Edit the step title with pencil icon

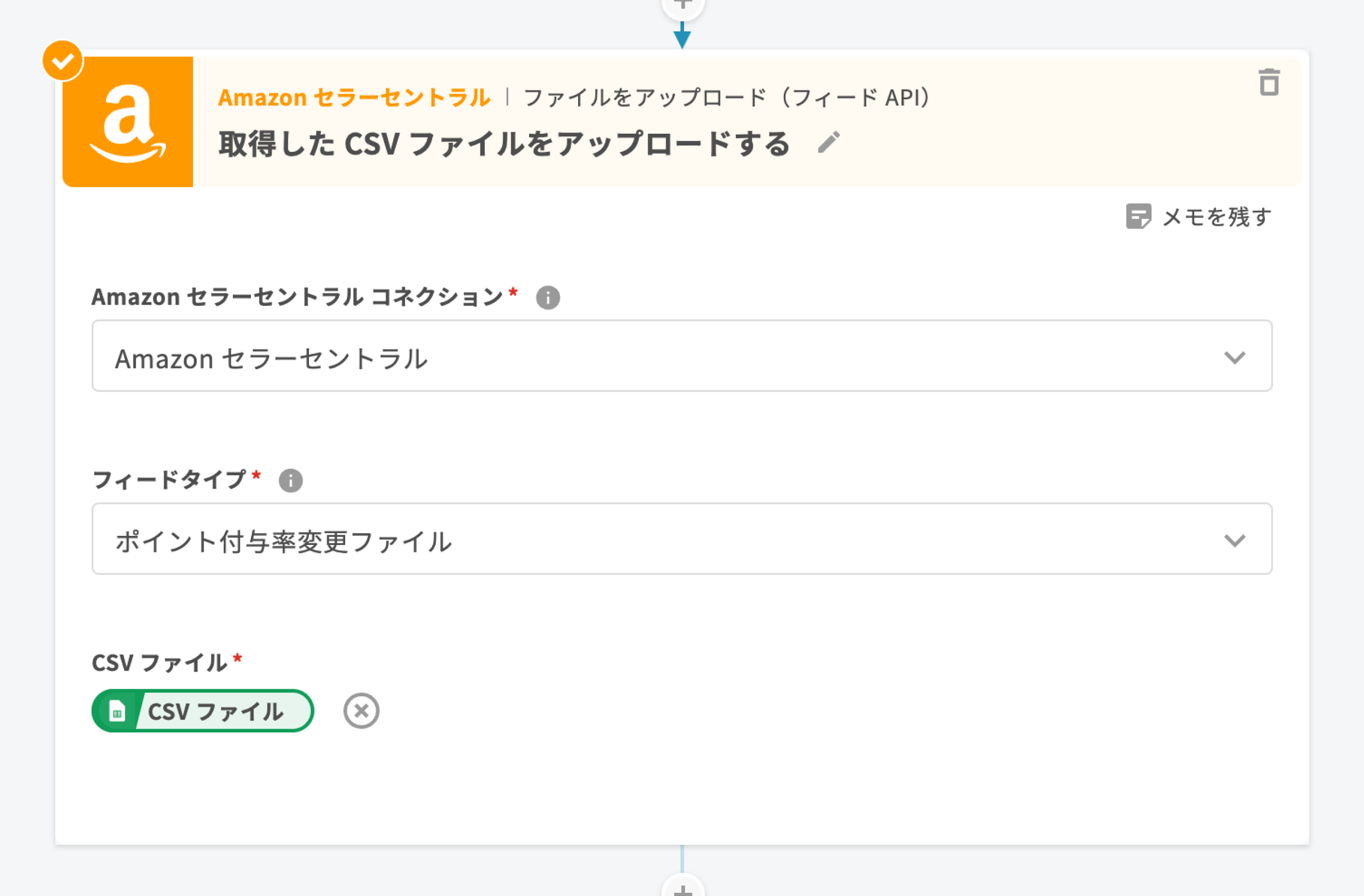tap(829, 143)
